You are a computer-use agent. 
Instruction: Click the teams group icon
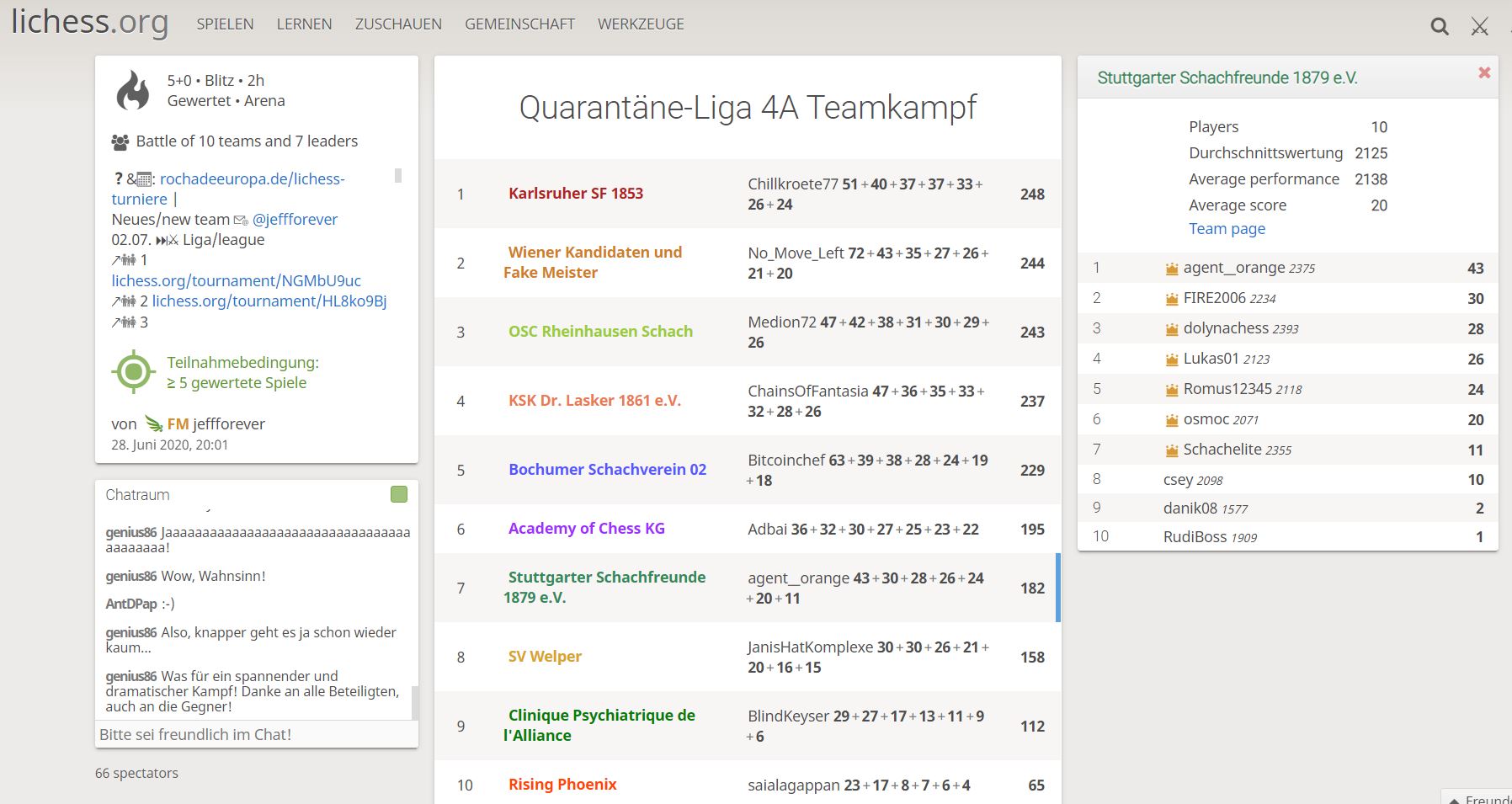pos(120,142)
